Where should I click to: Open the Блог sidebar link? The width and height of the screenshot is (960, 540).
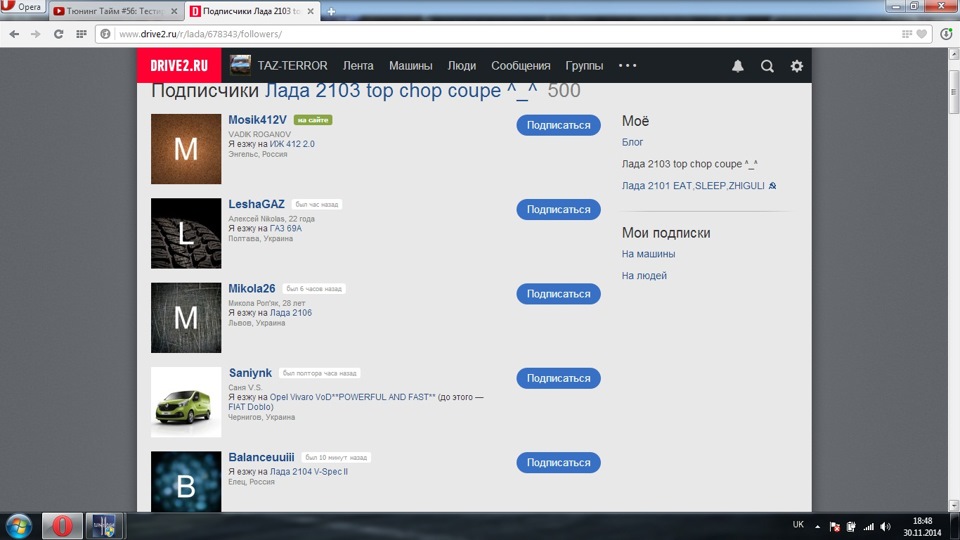(632, 142)
